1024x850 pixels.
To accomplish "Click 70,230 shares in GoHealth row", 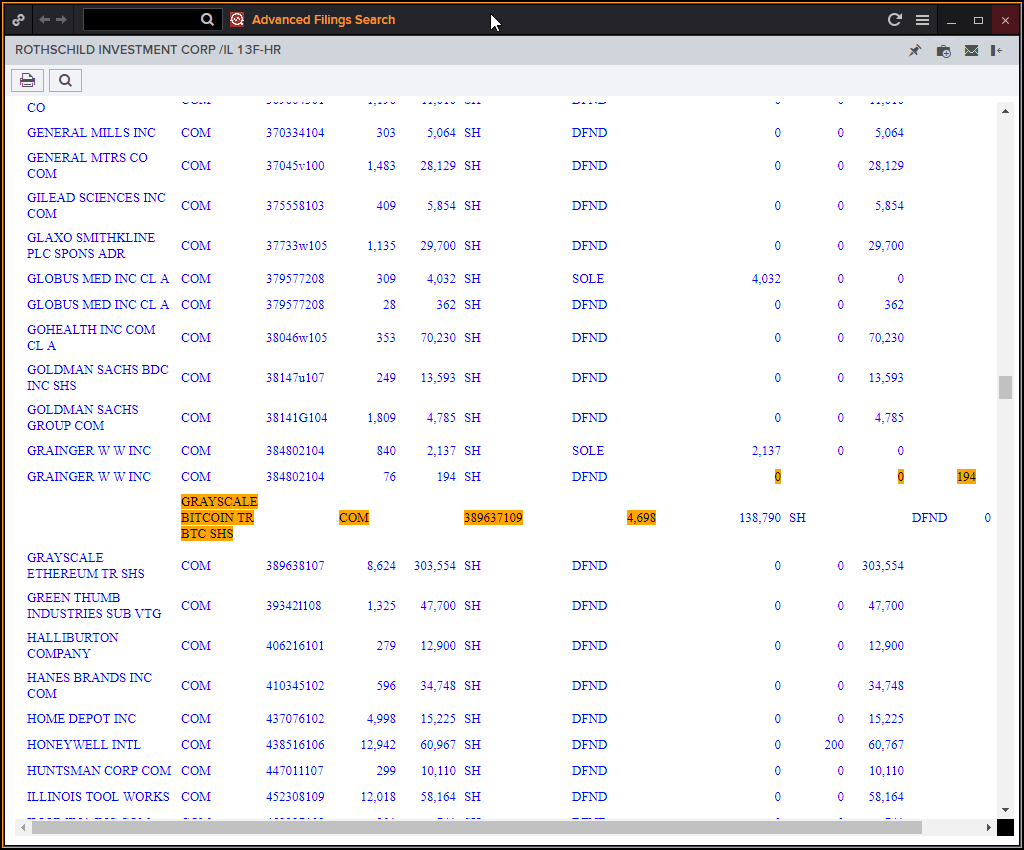I will (x=438, y=338).
